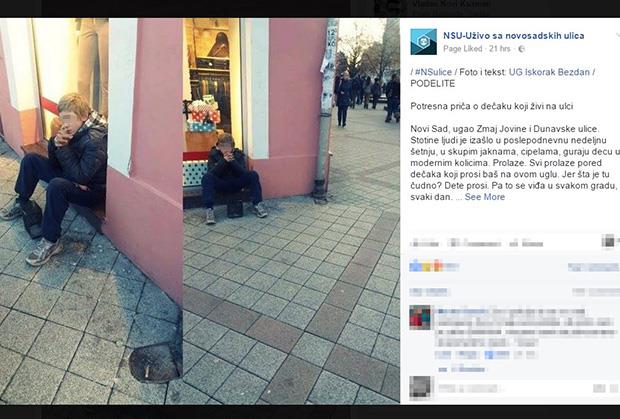The image size is (620, 419).
Task: View the wide street photo with pink building
Action: pos(291,211)
